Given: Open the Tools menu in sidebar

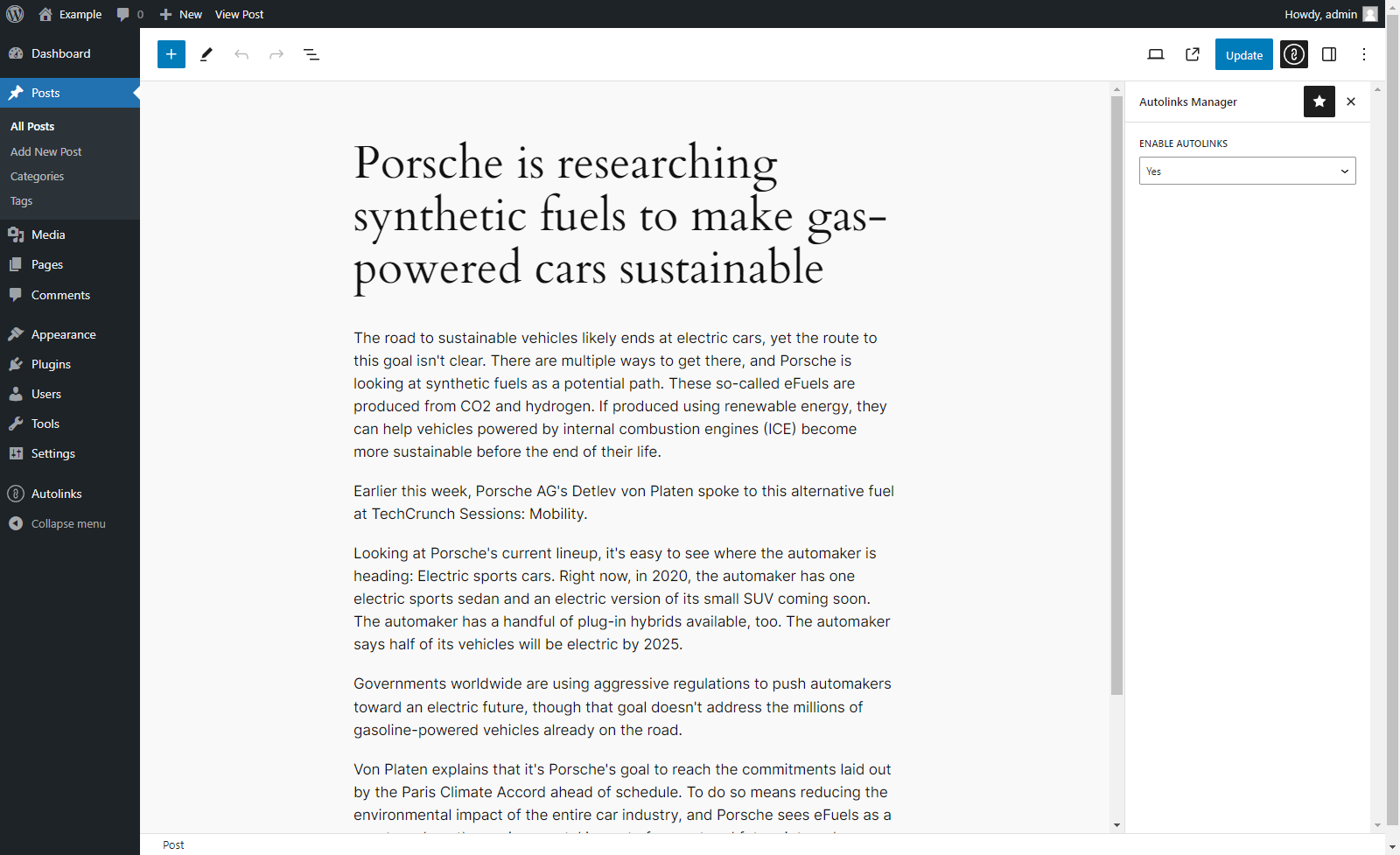Looking at the screenshot, I should click(x=70, y=424).
